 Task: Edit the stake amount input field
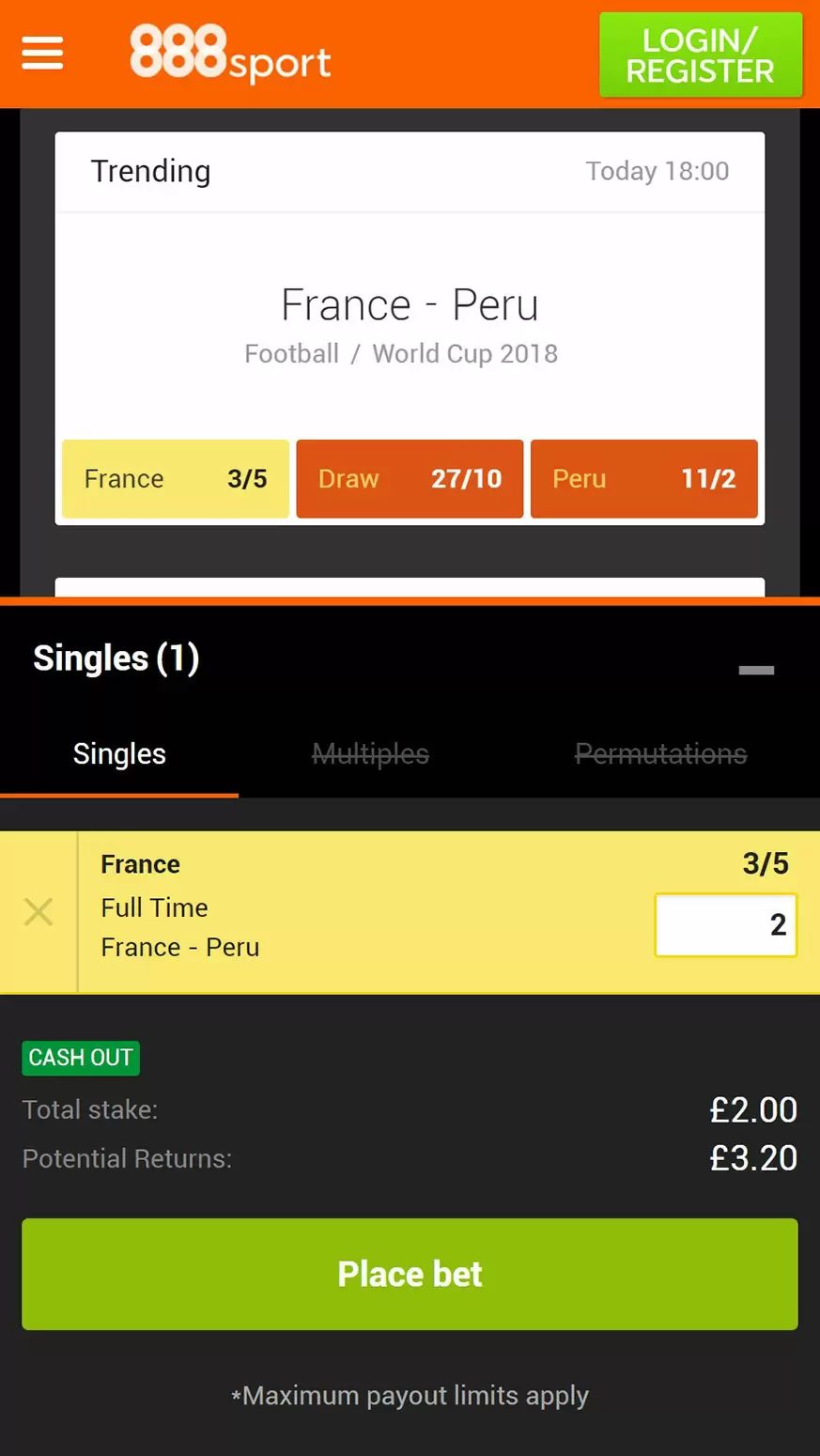coord(726,925)
